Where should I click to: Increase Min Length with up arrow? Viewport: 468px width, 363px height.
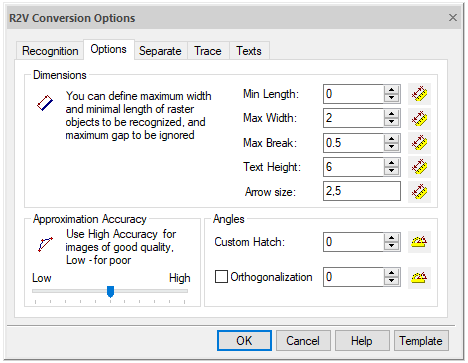coord(391,90)
